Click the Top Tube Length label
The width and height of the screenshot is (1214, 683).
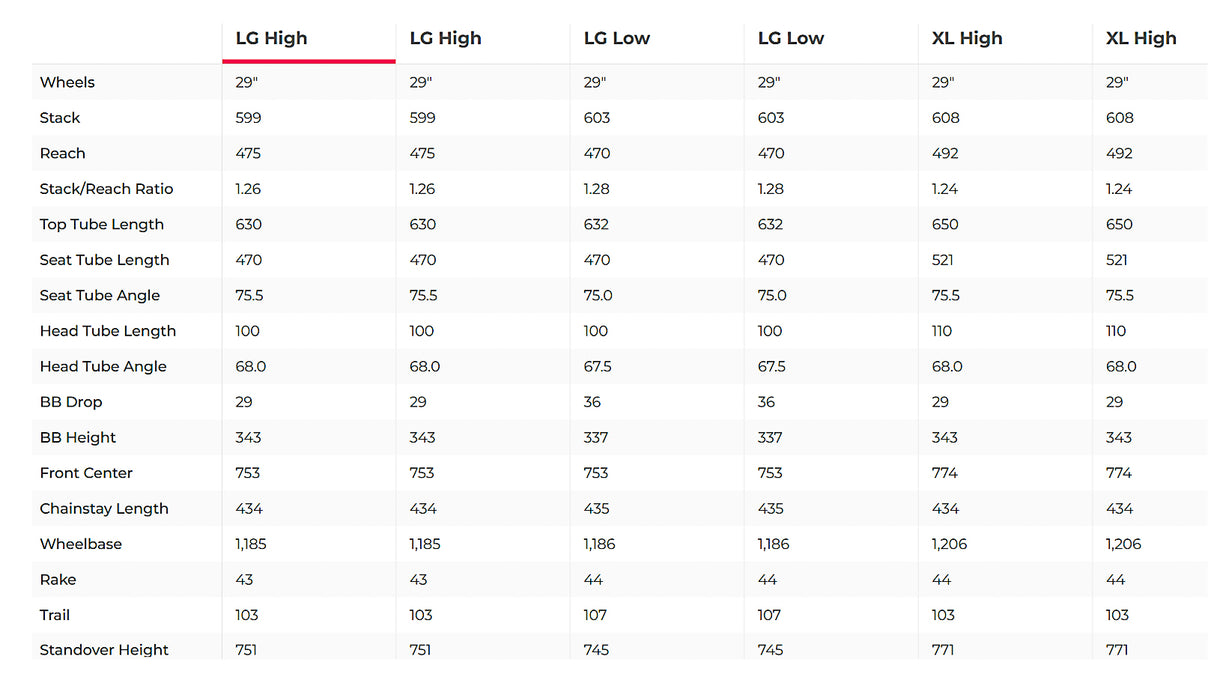(x=101, y=224)
